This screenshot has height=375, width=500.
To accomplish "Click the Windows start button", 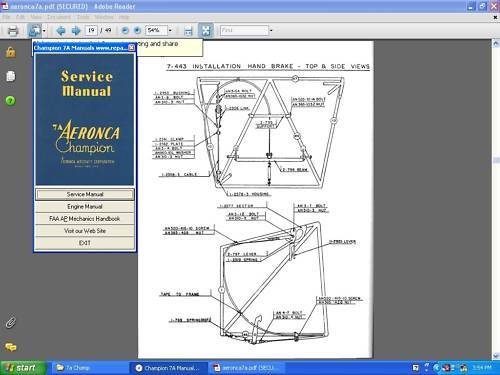I will pos(23,368).
